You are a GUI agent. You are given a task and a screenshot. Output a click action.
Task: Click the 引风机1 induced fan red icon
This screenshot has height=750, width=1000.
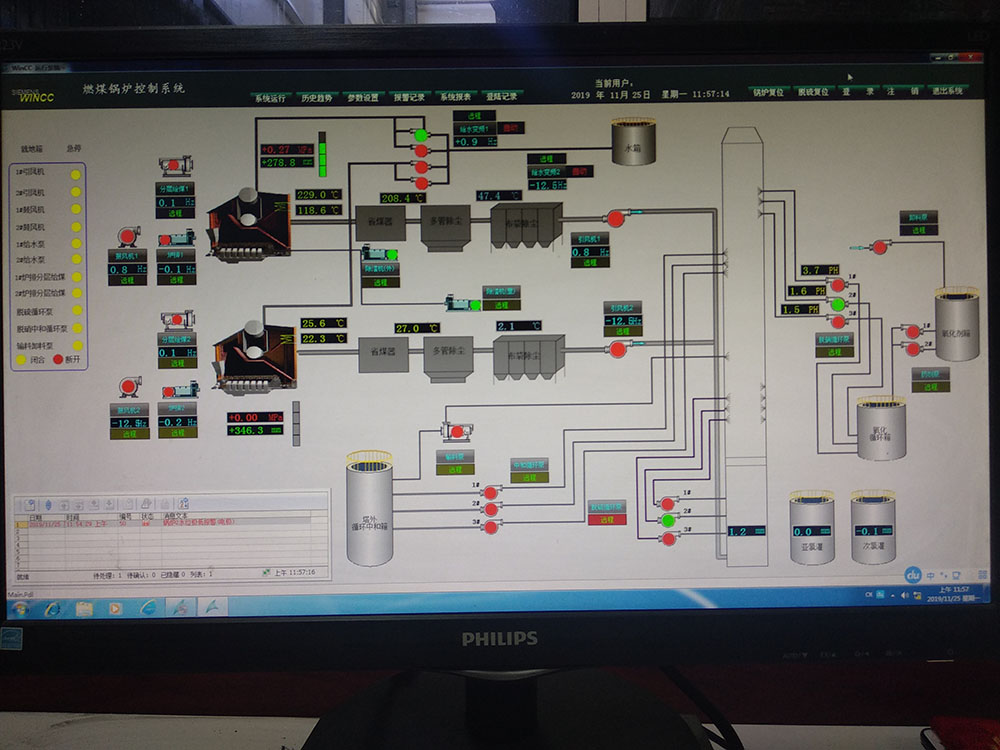(615, 218)
